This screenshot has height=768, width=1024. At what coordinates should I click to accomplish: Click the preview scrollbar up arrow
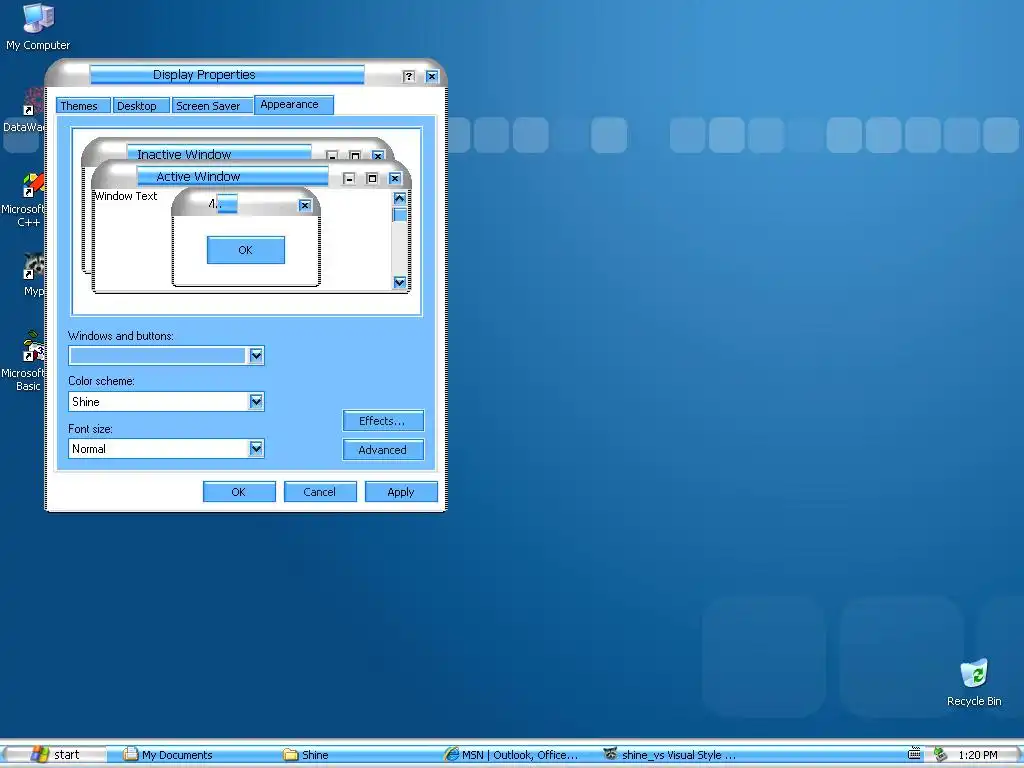pos(400,198)
